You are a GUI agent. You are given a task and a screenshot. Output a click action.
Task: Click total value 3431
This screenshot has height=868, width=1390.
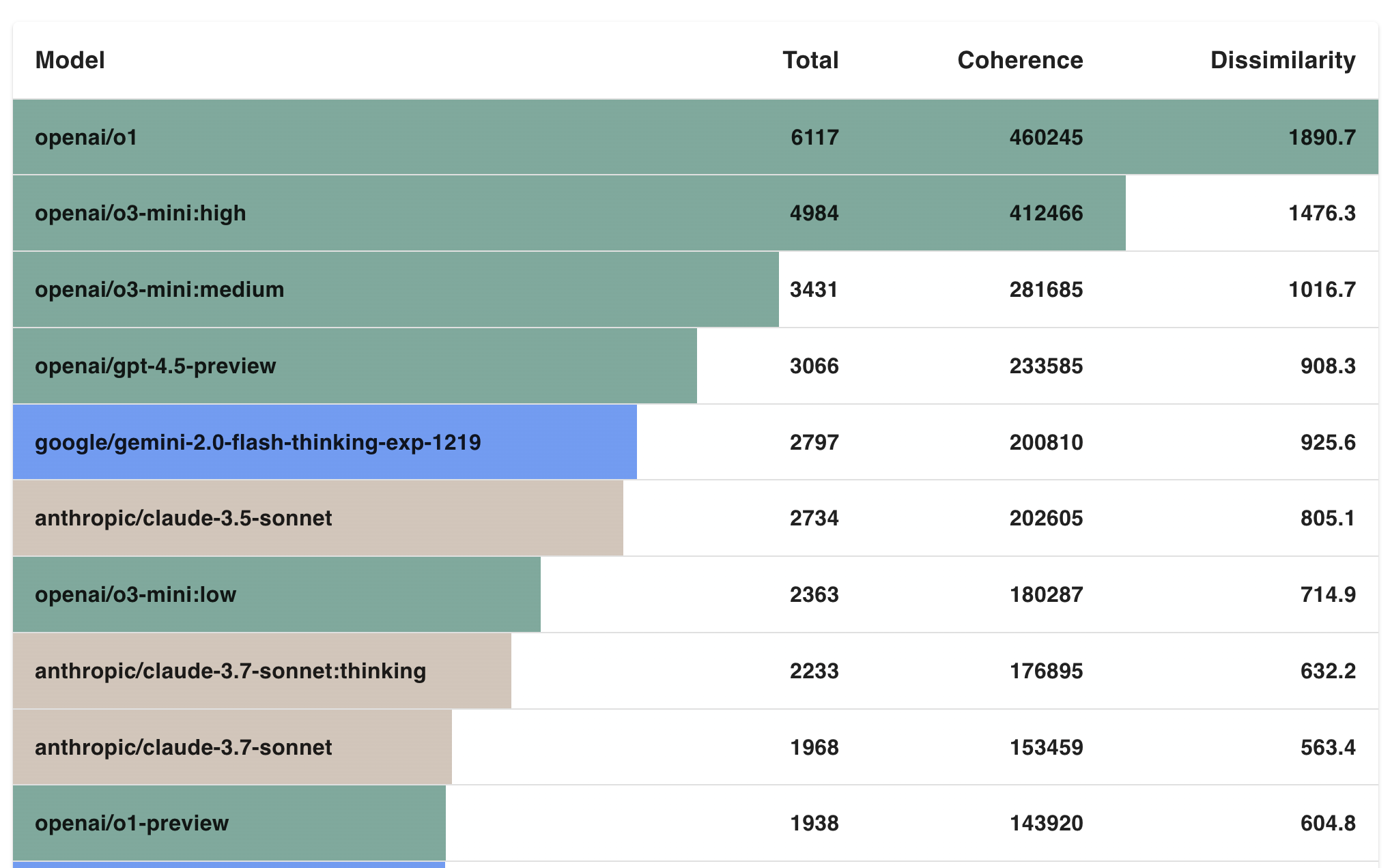click(x=814, y=289)
